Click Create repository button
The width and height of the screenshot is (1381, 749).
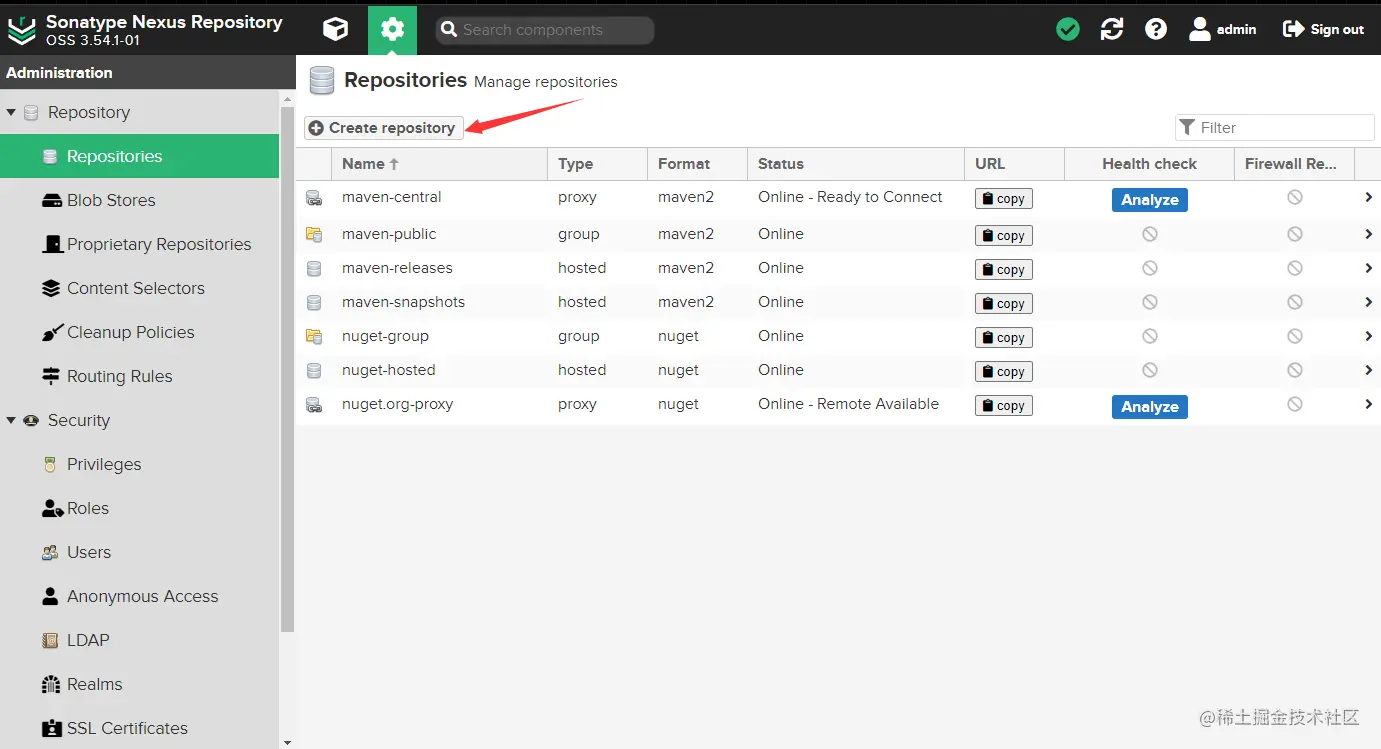tap(384, 128)
